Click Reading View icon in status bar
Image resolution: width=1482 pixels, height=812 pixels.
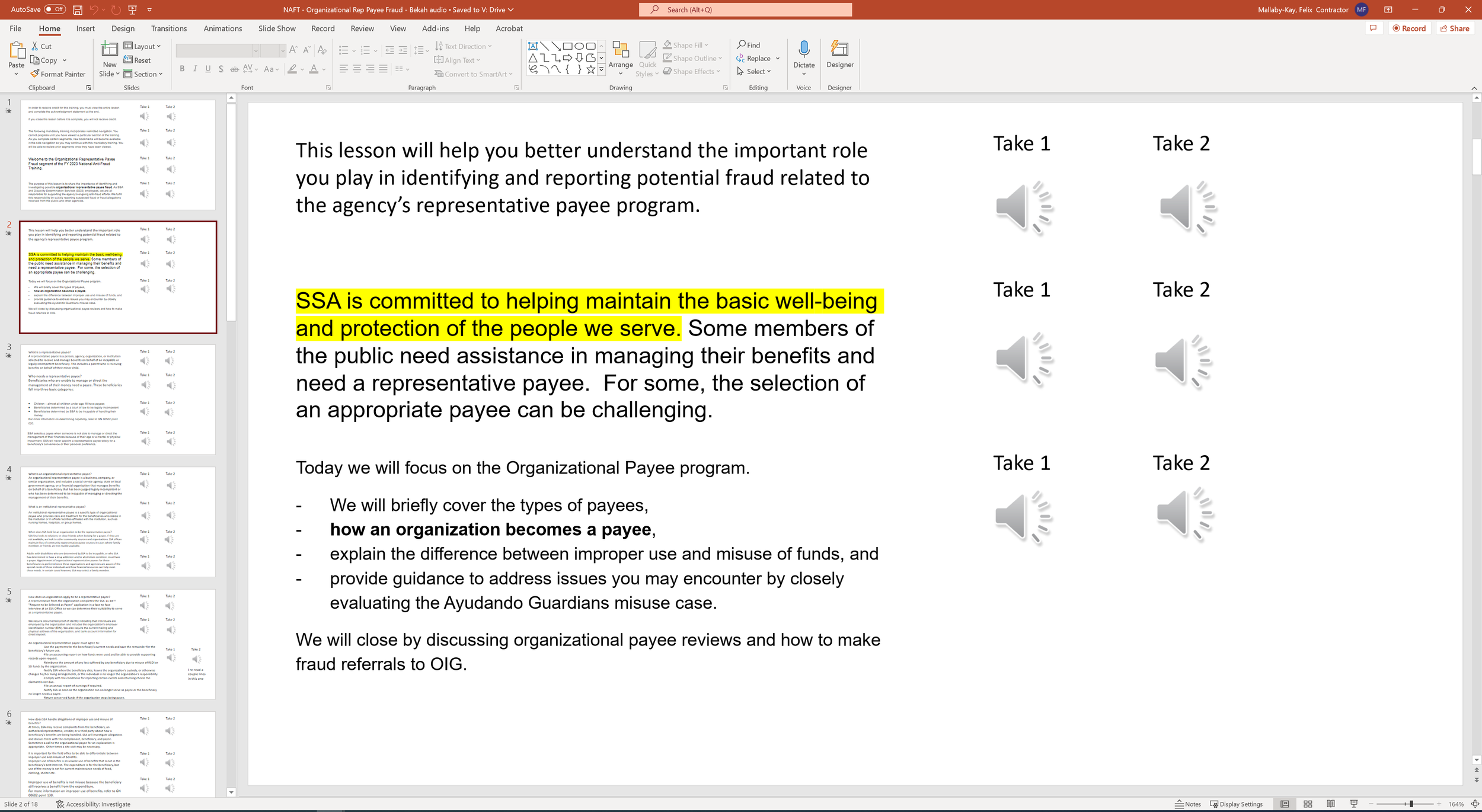[1331, 804]
